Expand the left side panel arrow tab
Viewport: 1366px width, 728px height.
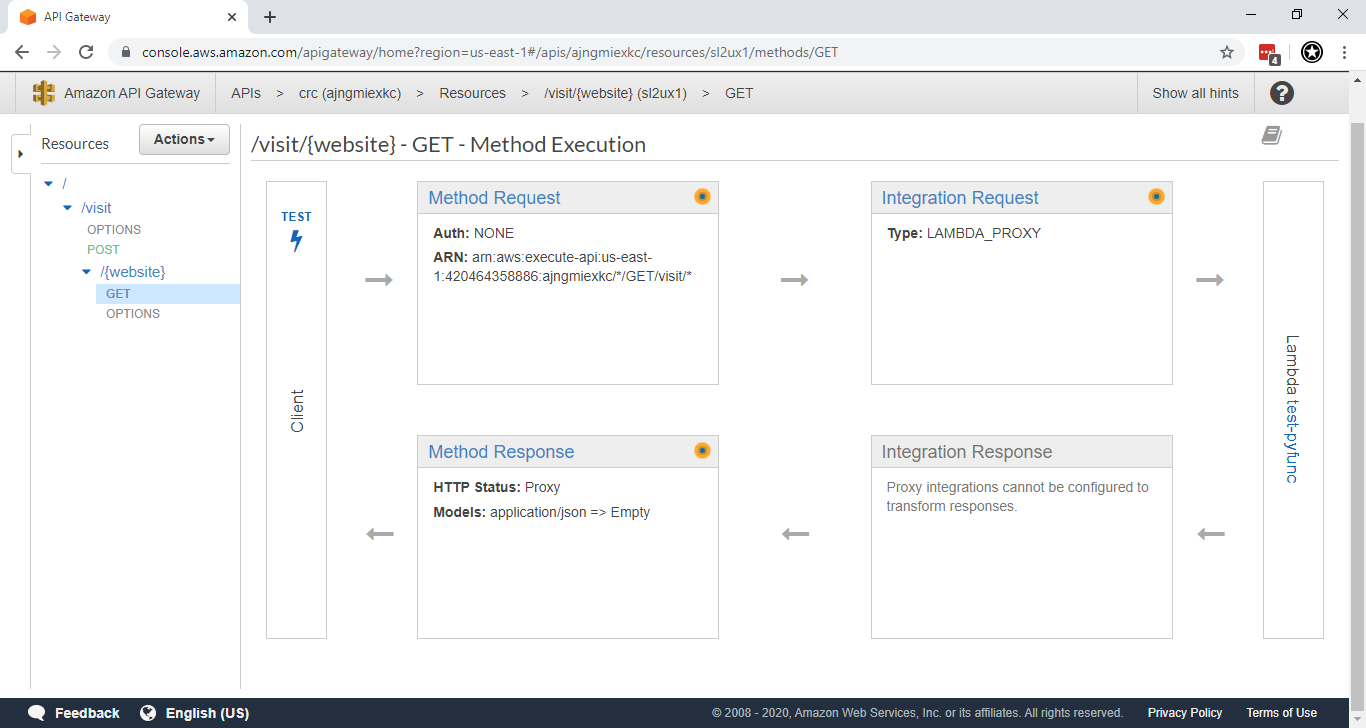20,154
